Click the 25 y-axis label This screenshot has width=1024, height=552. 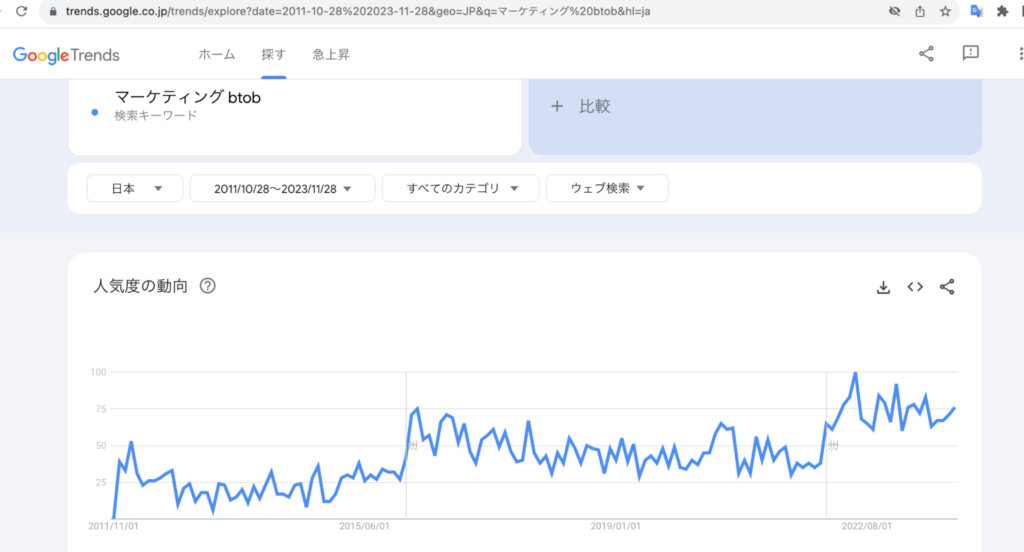101,482
